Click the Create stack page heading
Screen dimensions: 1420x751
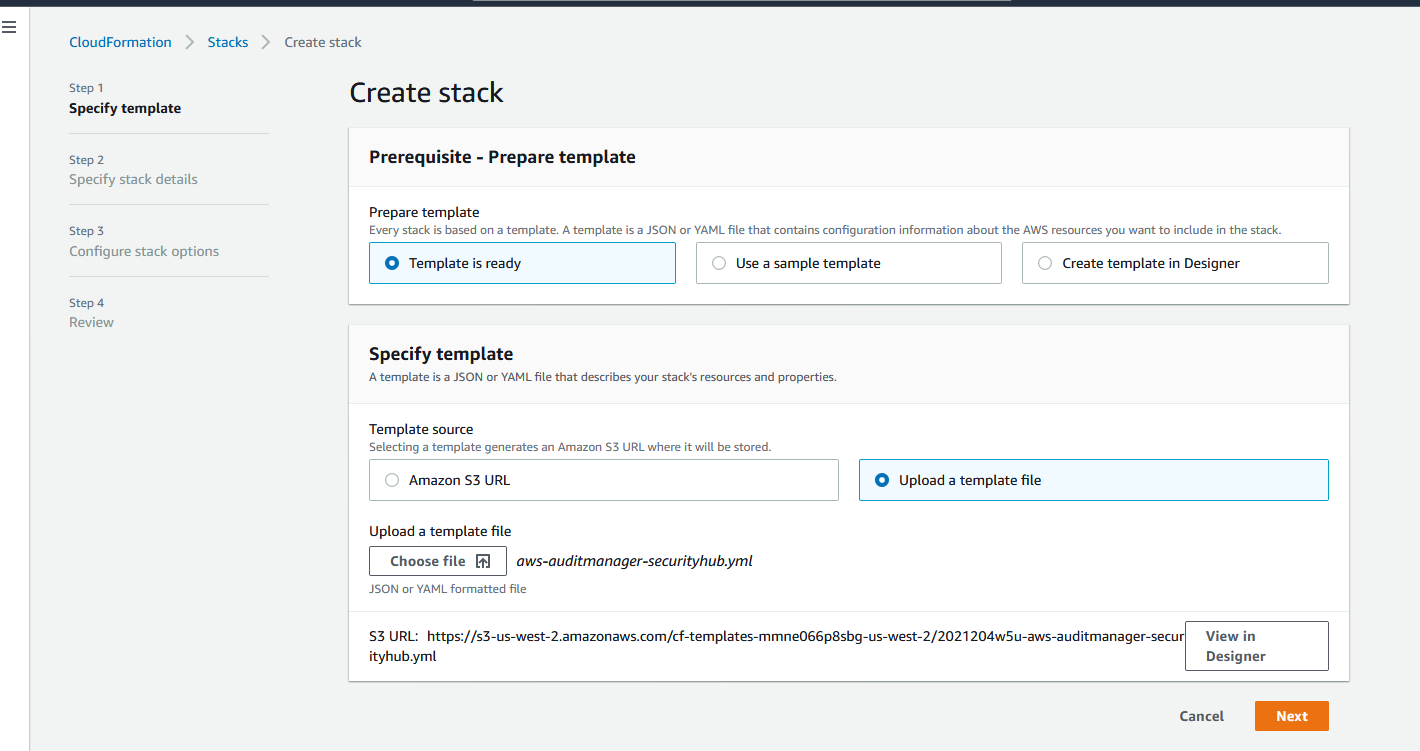(426, 93)
